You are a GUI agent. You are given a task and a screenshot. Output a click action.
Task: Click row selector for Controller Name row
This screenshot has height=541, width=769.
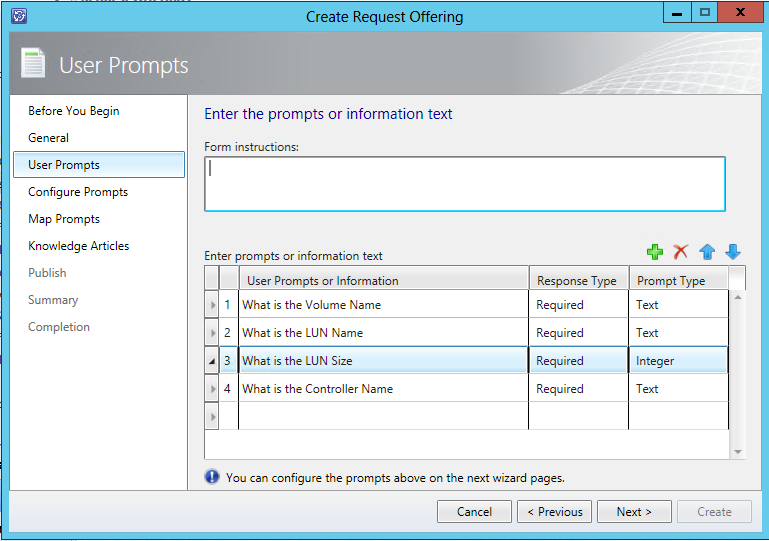(211, 389)
